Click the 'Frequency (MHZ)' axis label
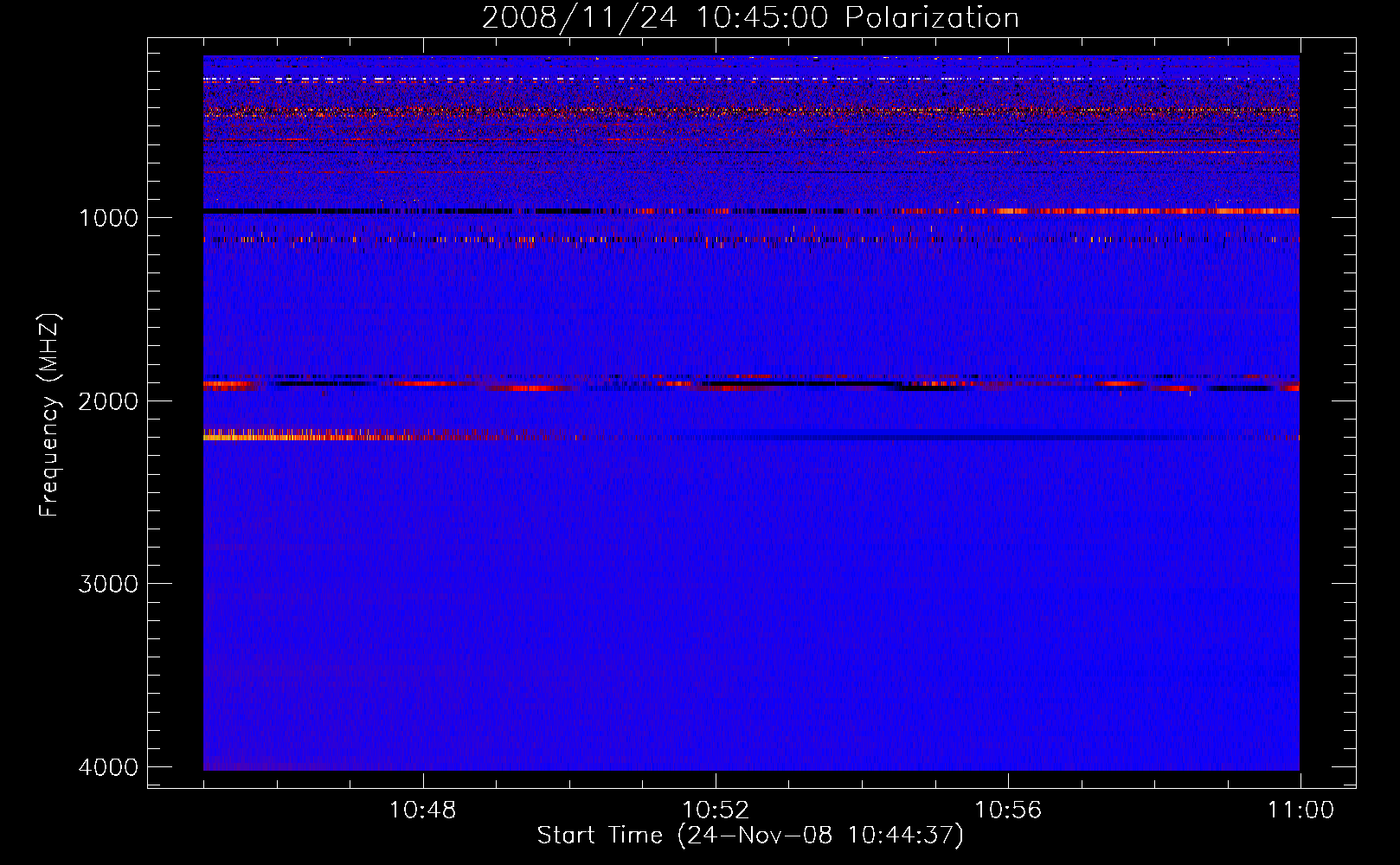The width and height of the screenshot is (1400, 865). click(x=50, y=415)
